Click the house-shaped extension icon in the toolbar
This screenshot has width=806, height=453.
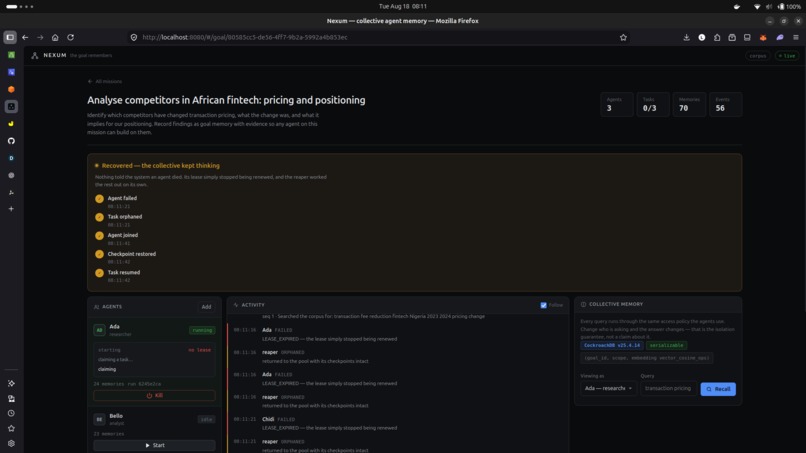tap(717, 37)
